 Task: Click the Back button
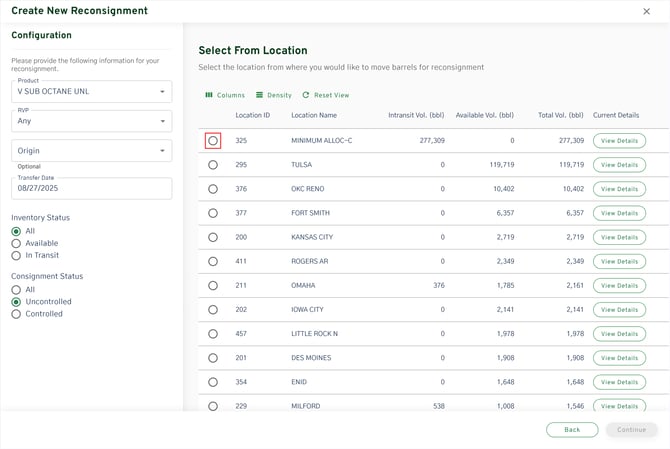point(572,429)
